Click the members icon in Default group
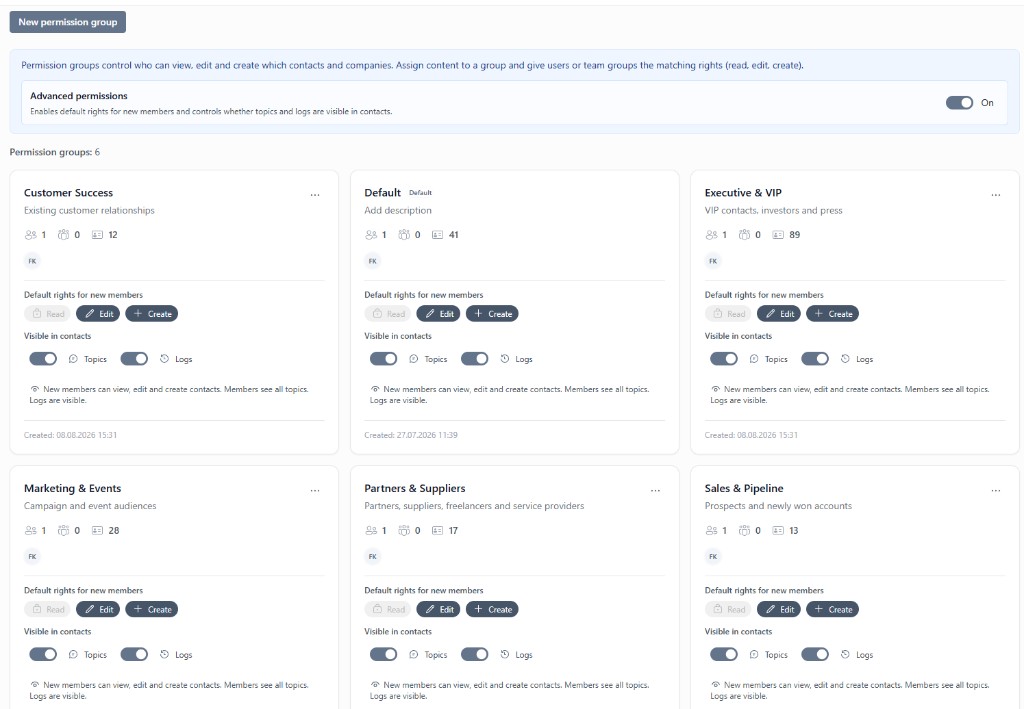The image size is (1024, 709). click(x=371, y=234)
